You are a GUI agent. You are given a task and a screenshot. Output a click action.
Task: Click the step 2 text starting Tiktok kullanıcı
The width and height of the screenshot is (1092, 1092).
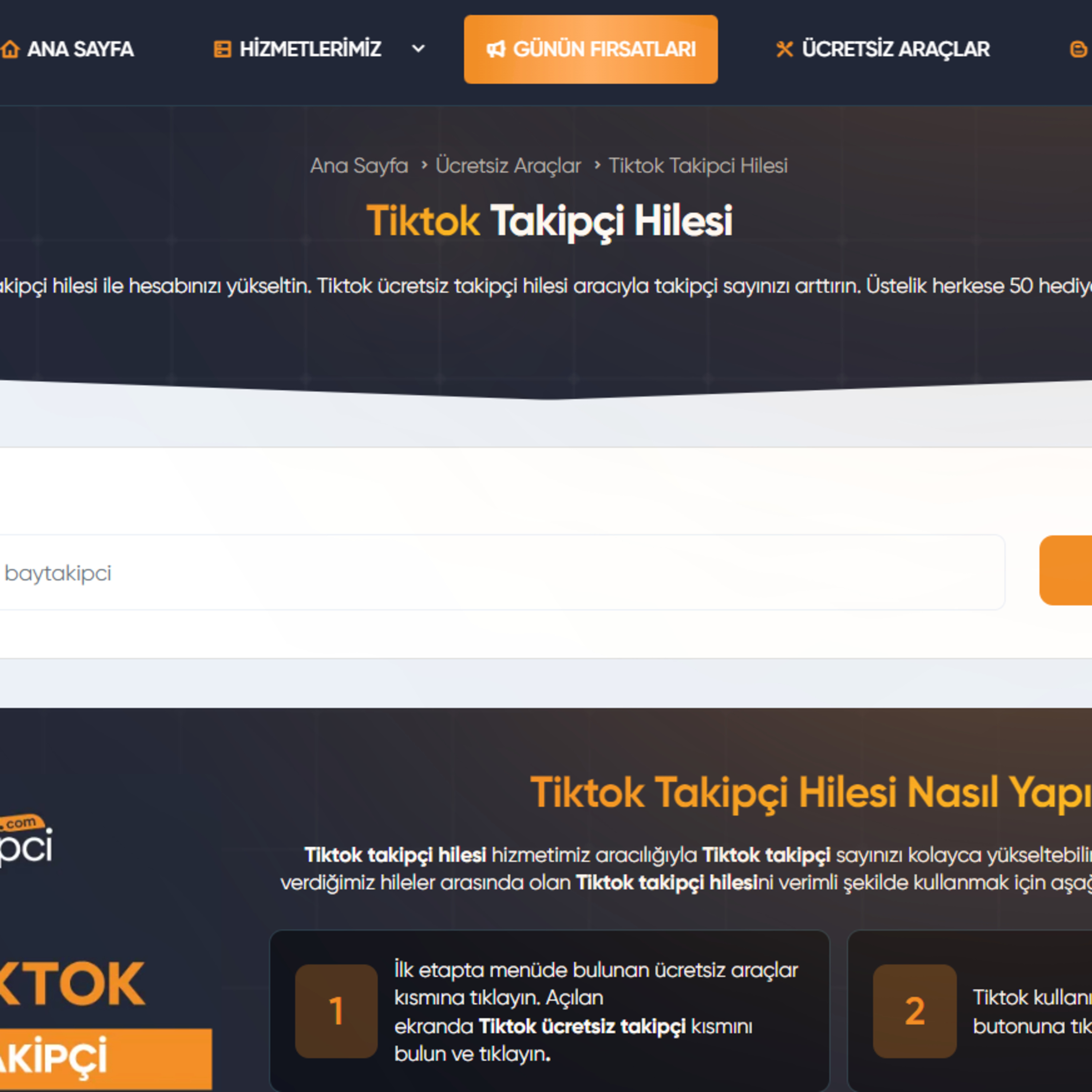1032,1012
